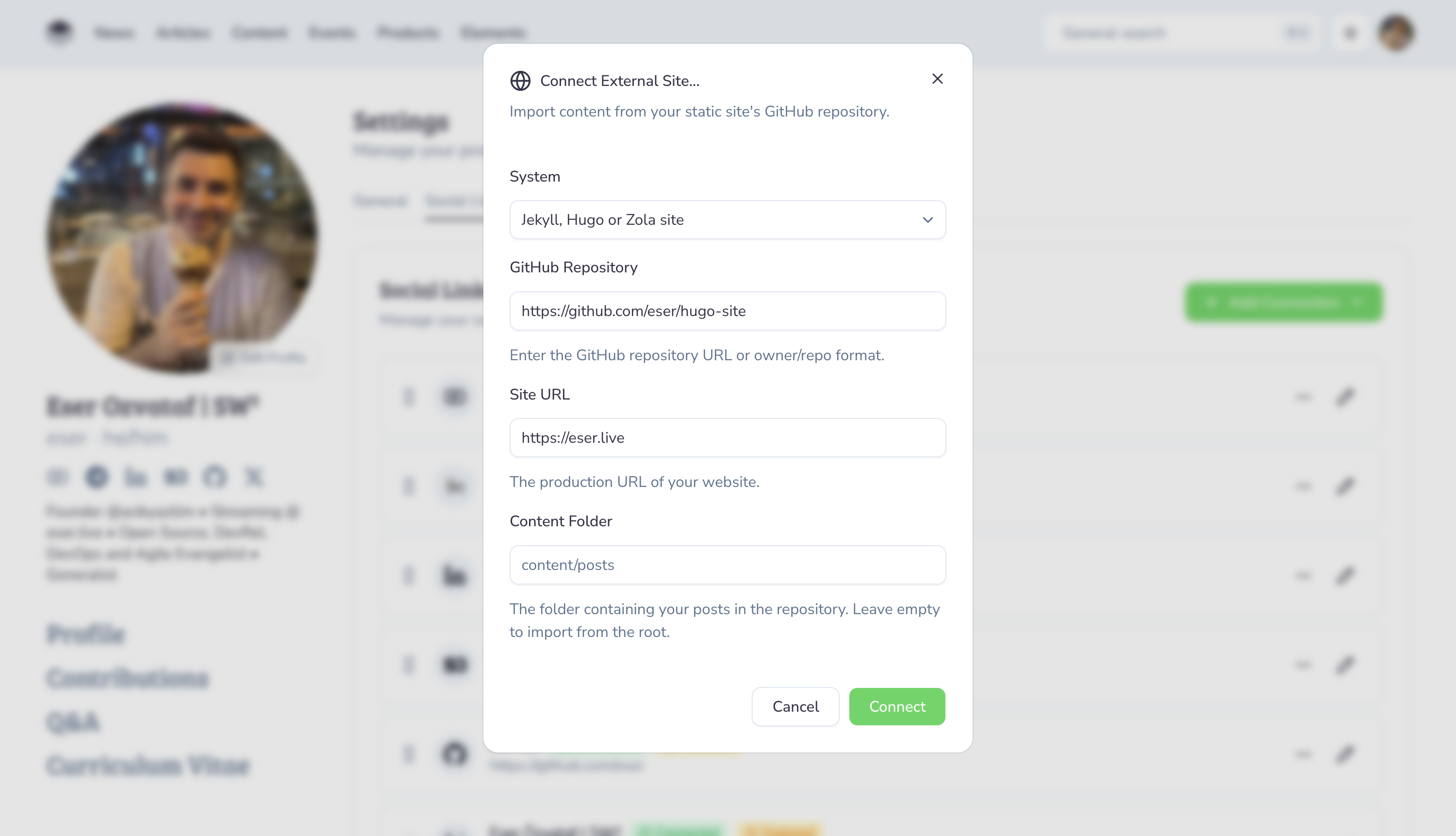Open Curriculum Vitae in the sidebar
Screen dimensions: 1456x836
pos(148,766)
